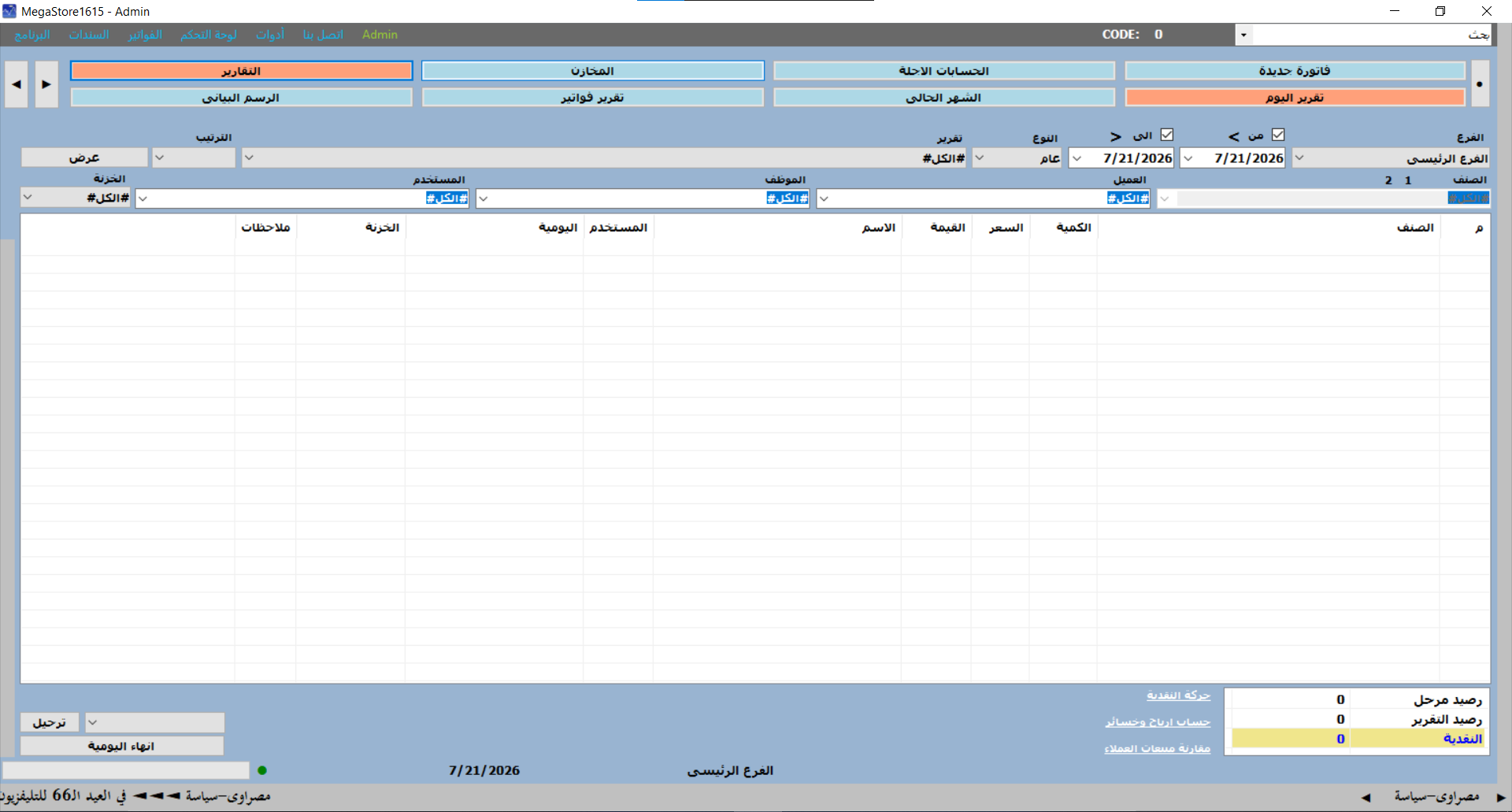
Task: Open the البرنامج menu
Action: point(32,35)
